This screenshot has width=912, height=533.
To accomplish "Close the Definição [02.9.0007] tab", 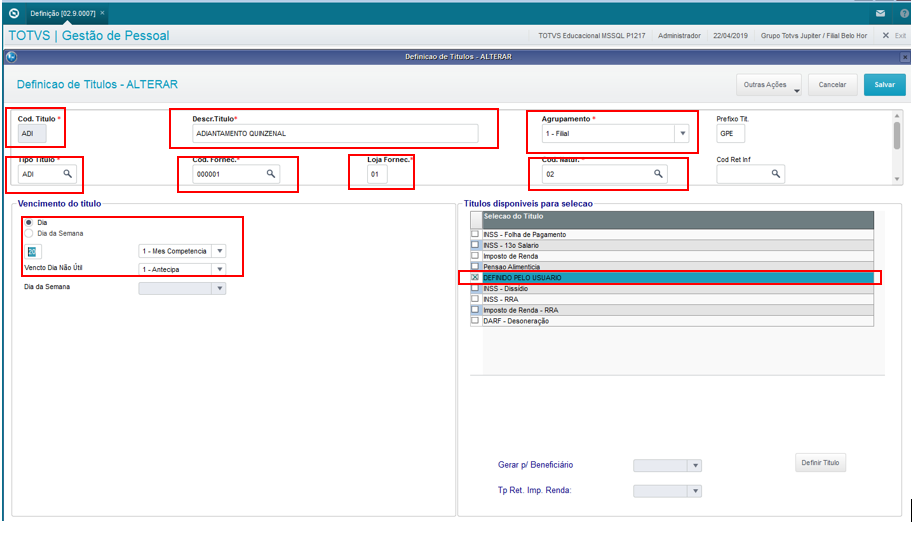I will tap(102, 13).
